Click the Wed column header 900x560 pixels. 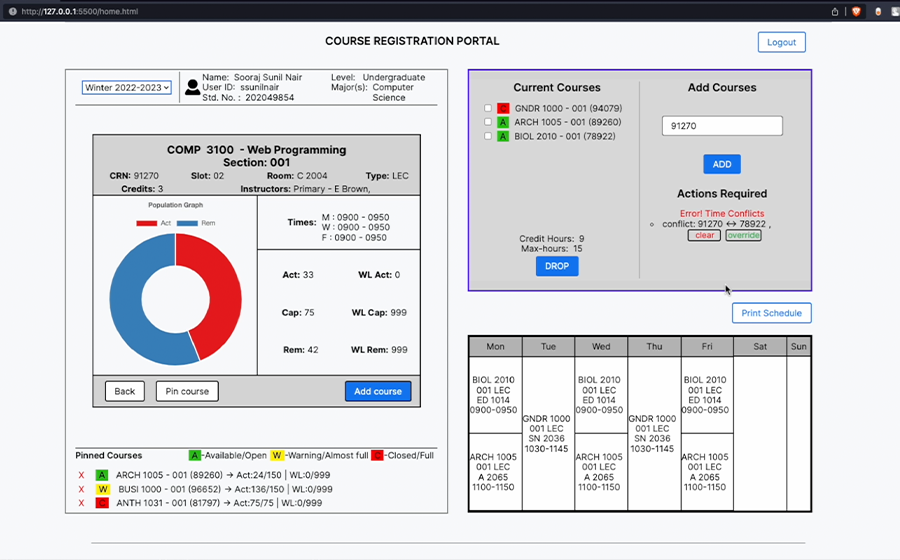(x=601, y=347)
